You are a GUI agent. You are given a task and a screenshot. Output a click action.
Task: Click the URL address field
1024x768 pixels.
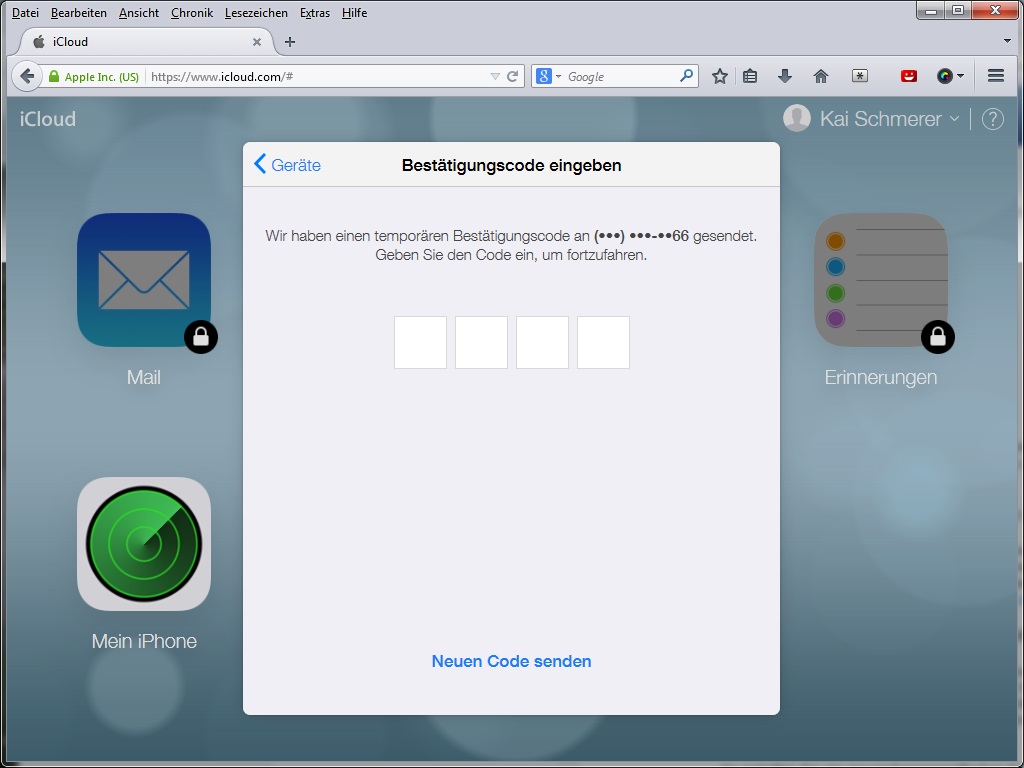pos(319,76)
